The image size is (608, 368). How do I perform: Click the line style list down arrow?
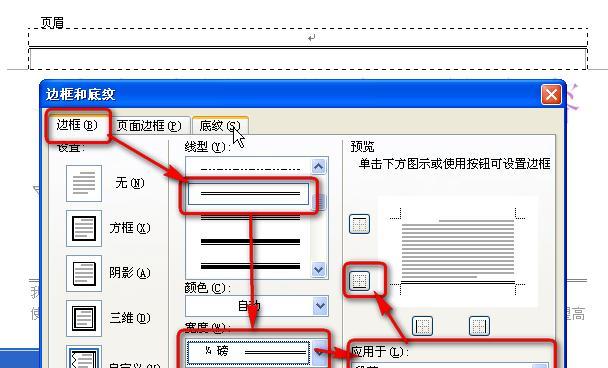coord(318,269)
